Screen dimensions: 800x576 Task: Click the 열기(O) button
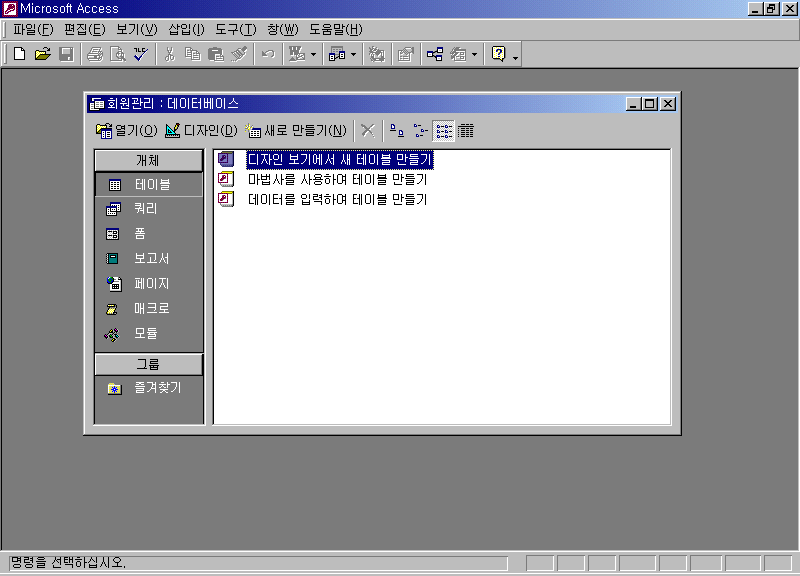coord(127,131)
